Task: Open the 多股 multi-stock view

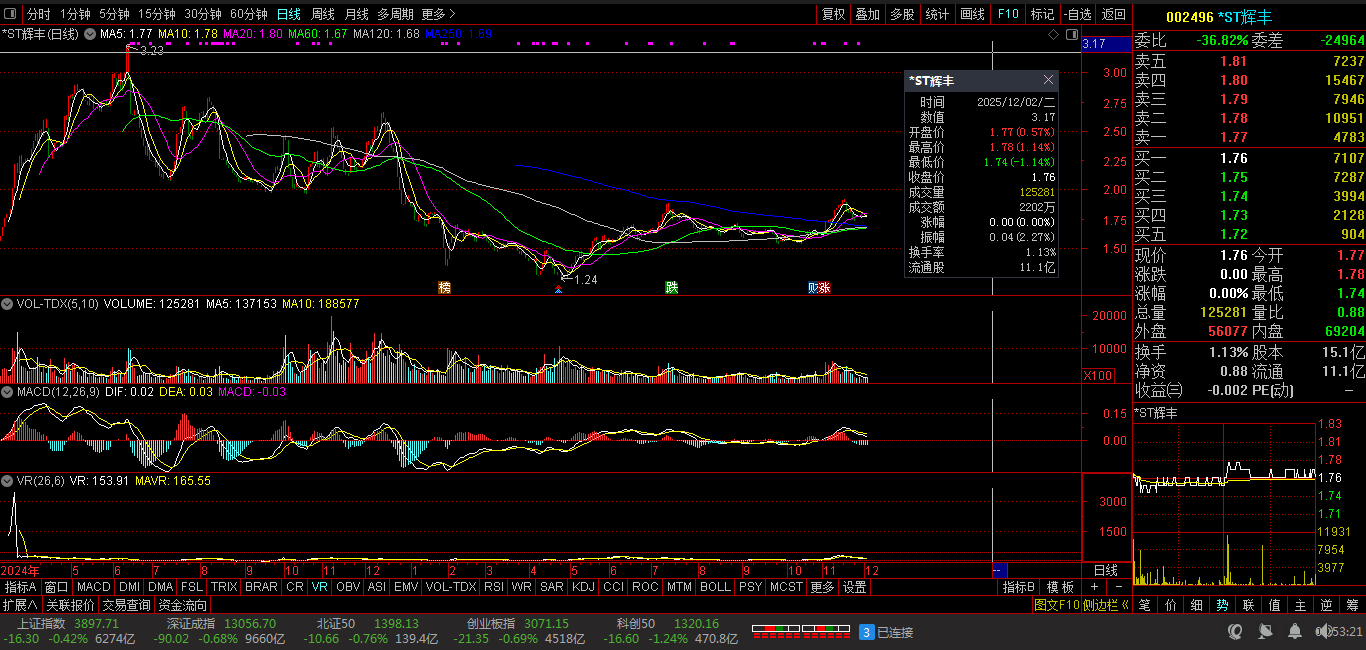Action: pos(902,14)
